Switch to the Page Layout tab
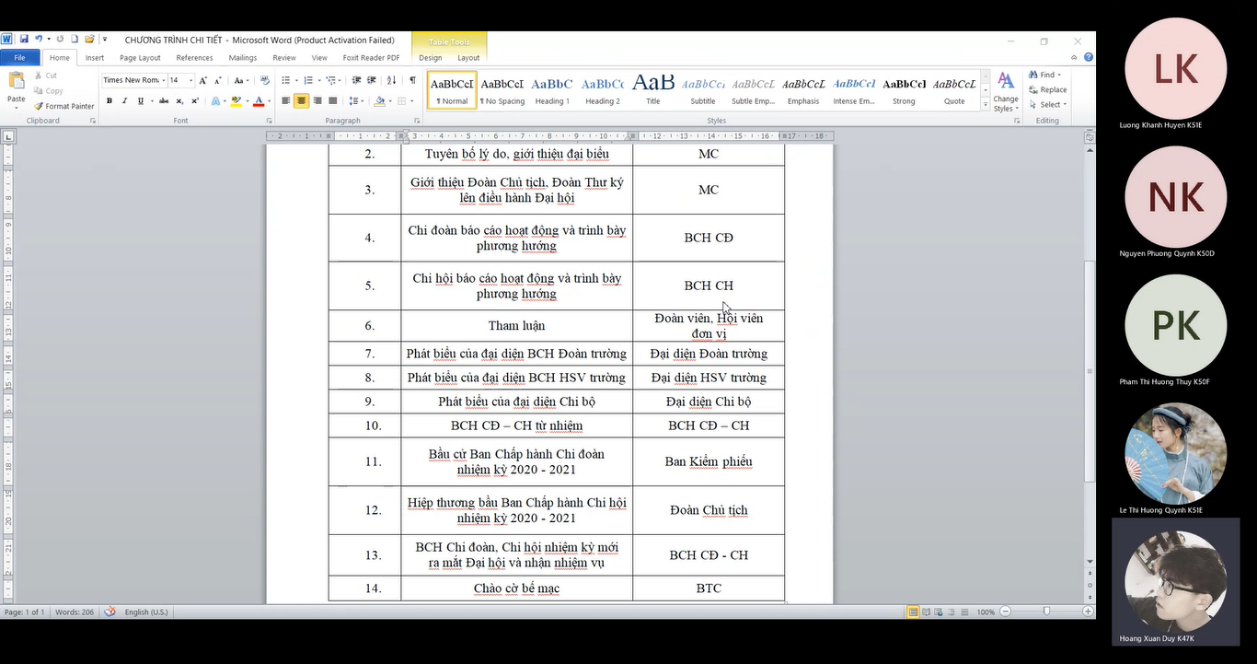The width and height of the screenshot is (1257, 664). click(x=140, y=57)
